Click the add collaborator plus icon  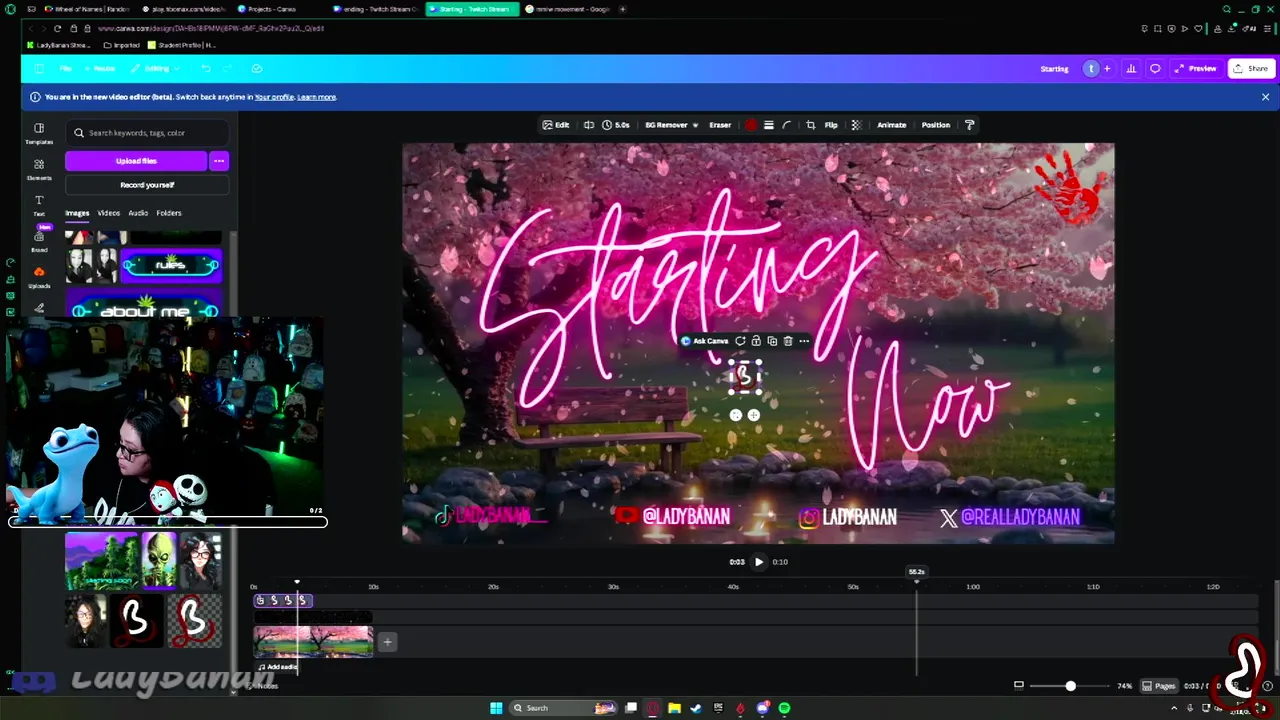[x=1107, y=69]
